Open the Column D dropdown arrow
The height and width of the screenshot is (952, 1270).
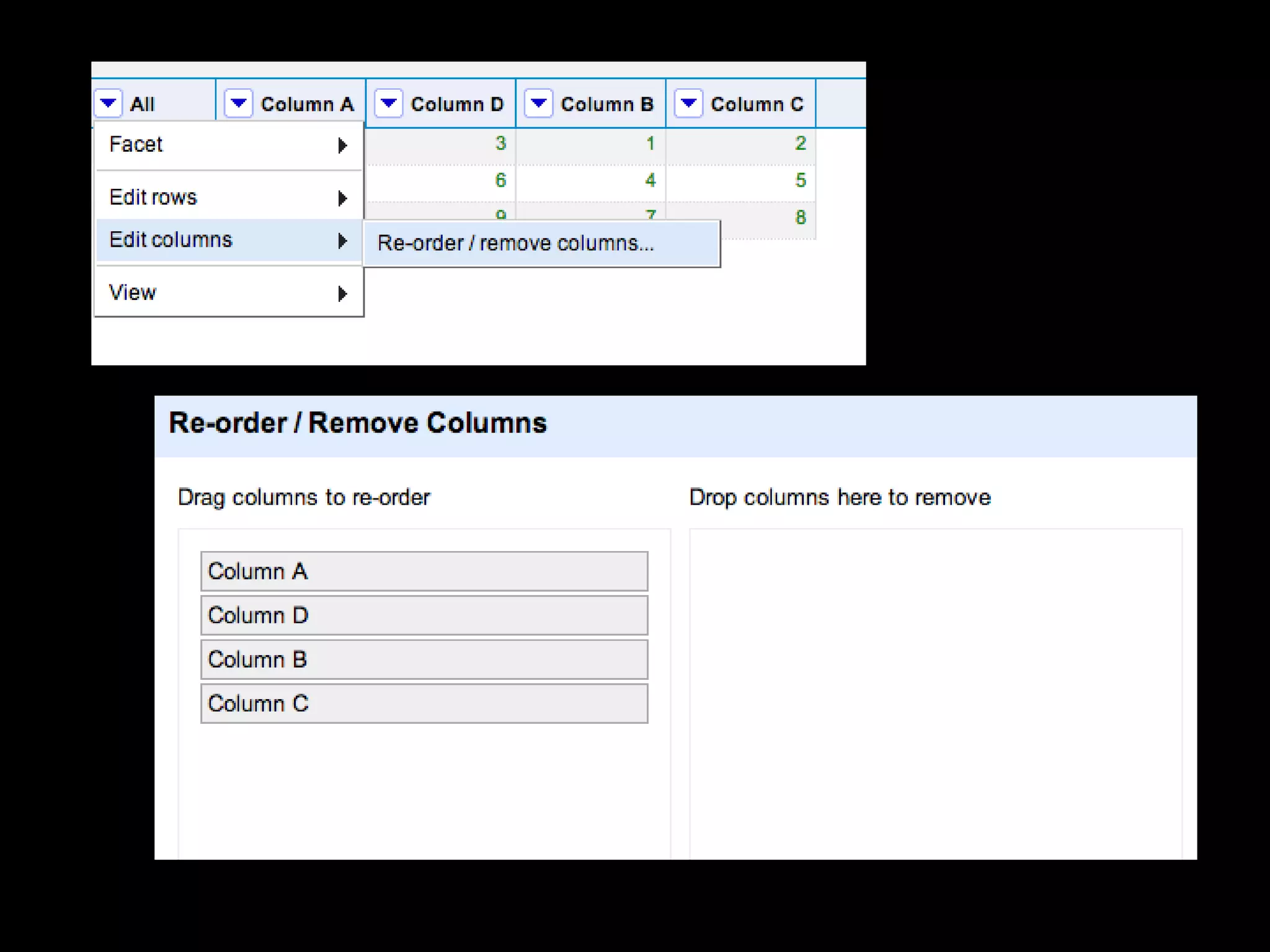point(389,103)
